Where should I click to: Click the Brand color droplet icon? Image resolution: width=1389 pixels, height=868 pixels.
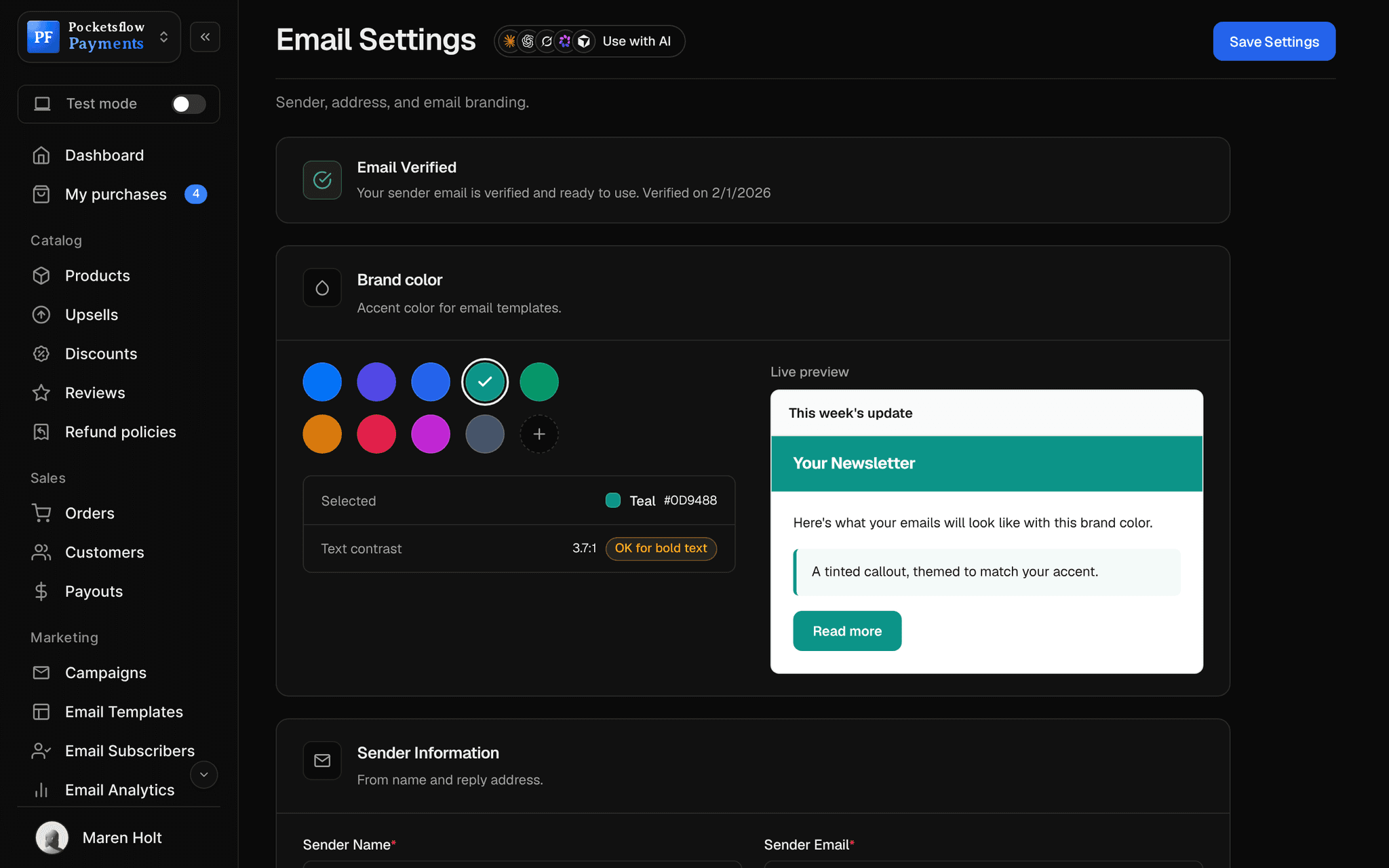click(x=322, y=288)
